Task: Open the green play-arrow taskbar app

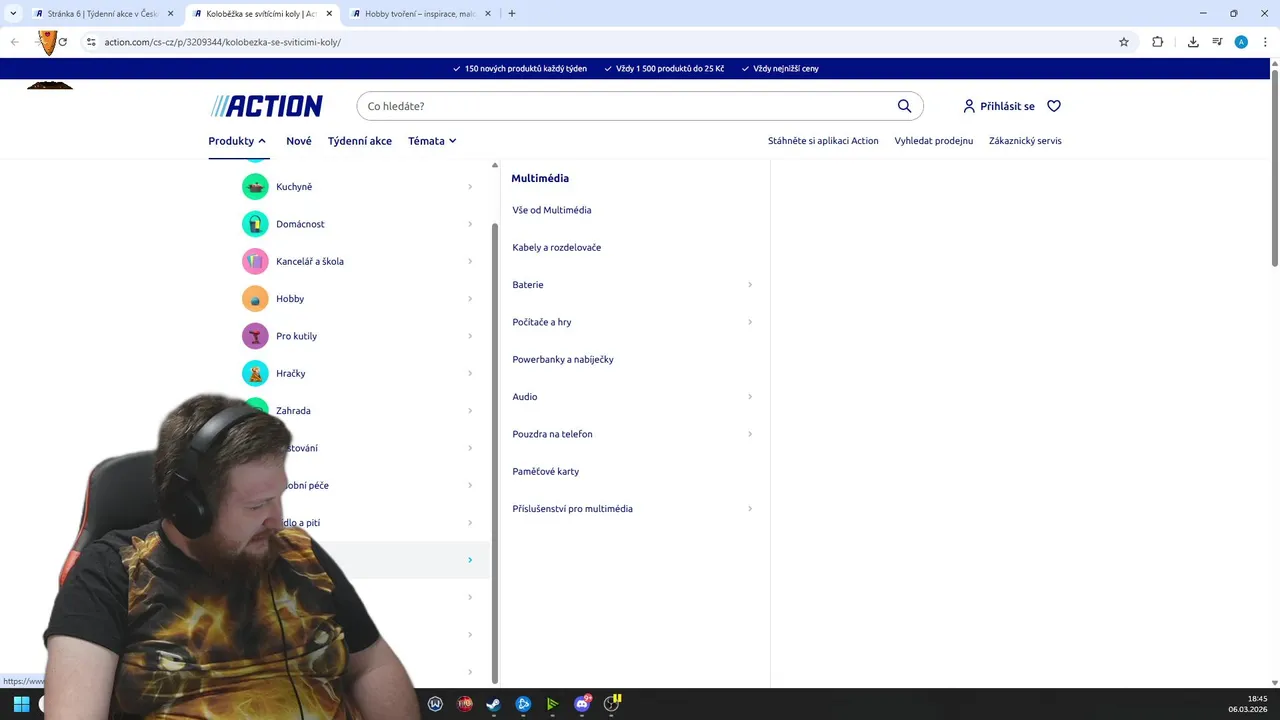Action: click(552, 704)
